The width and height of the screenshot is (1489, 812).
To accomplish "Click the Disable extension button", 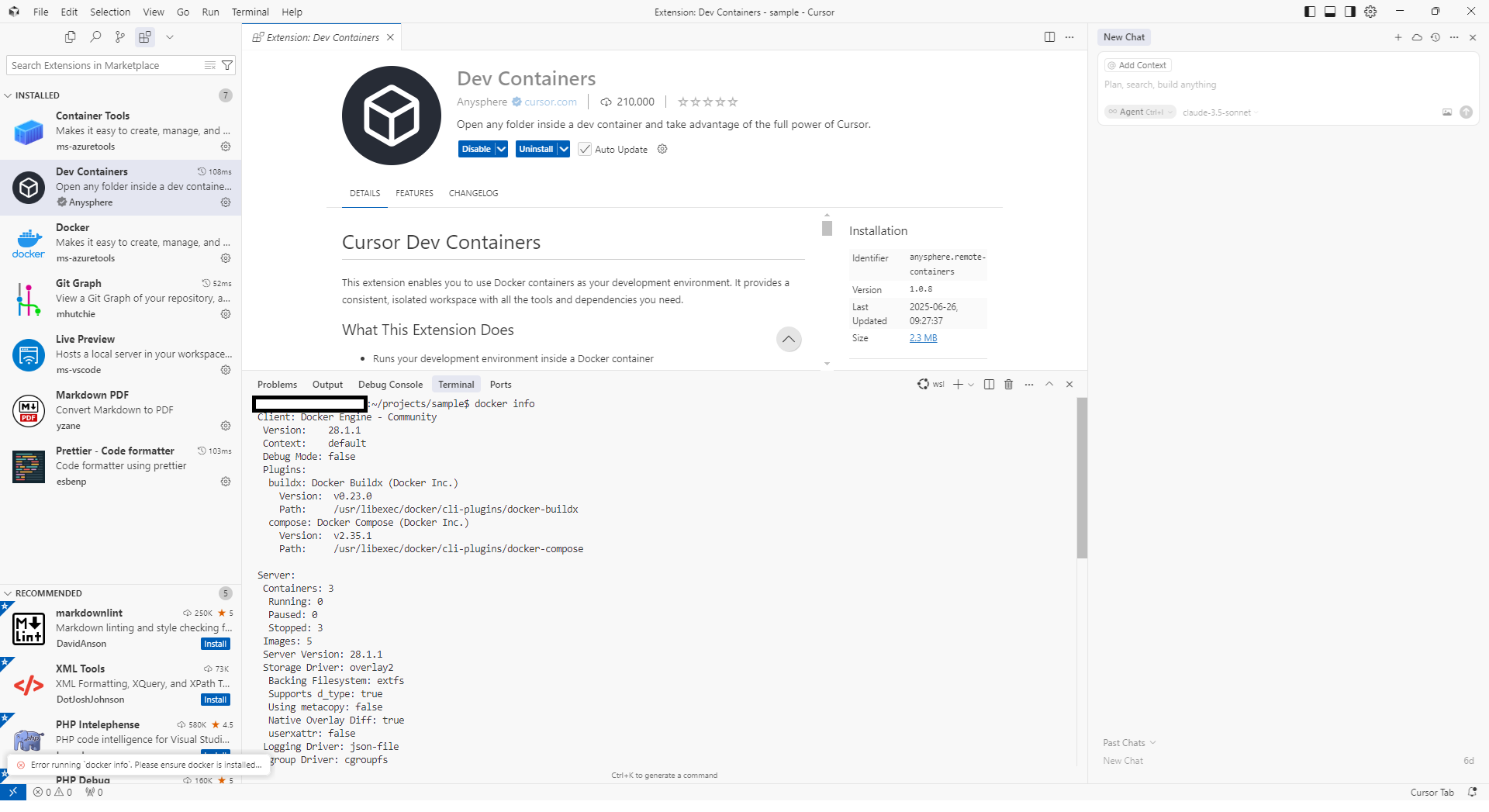I will click(x=476, y=149).
